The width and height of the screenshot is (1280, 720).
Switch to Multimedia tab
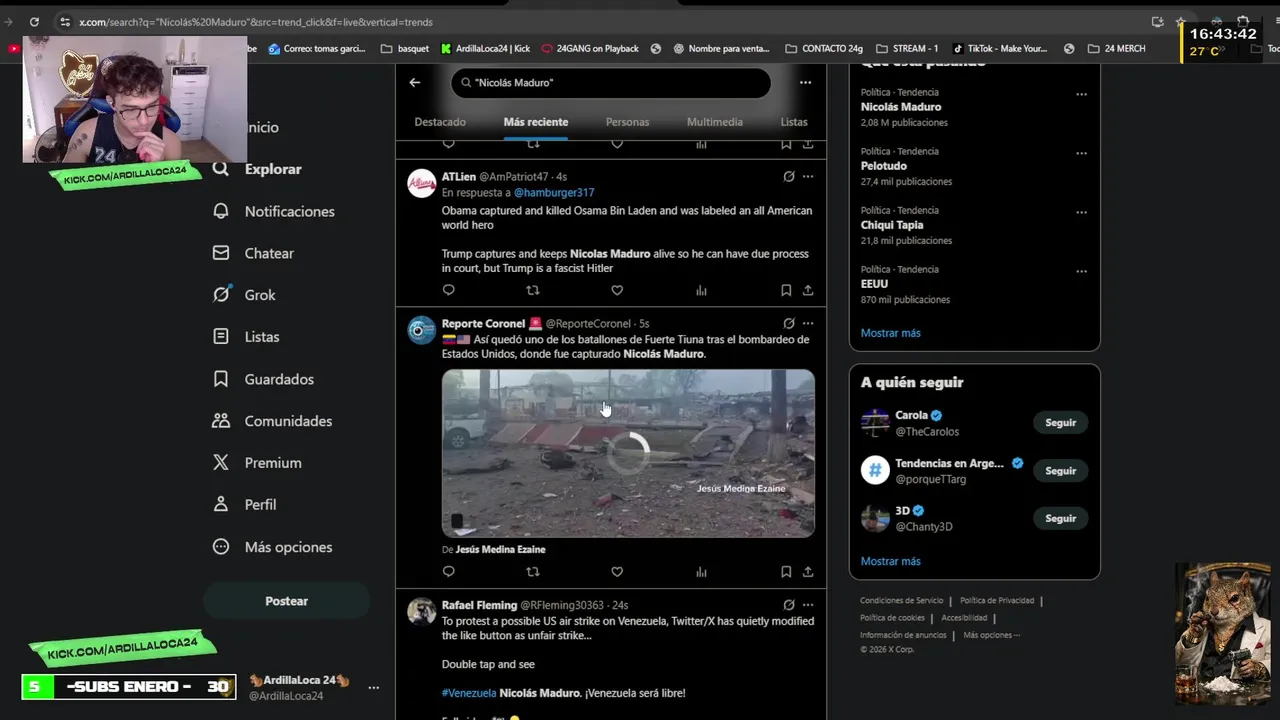tap(715, 122)
